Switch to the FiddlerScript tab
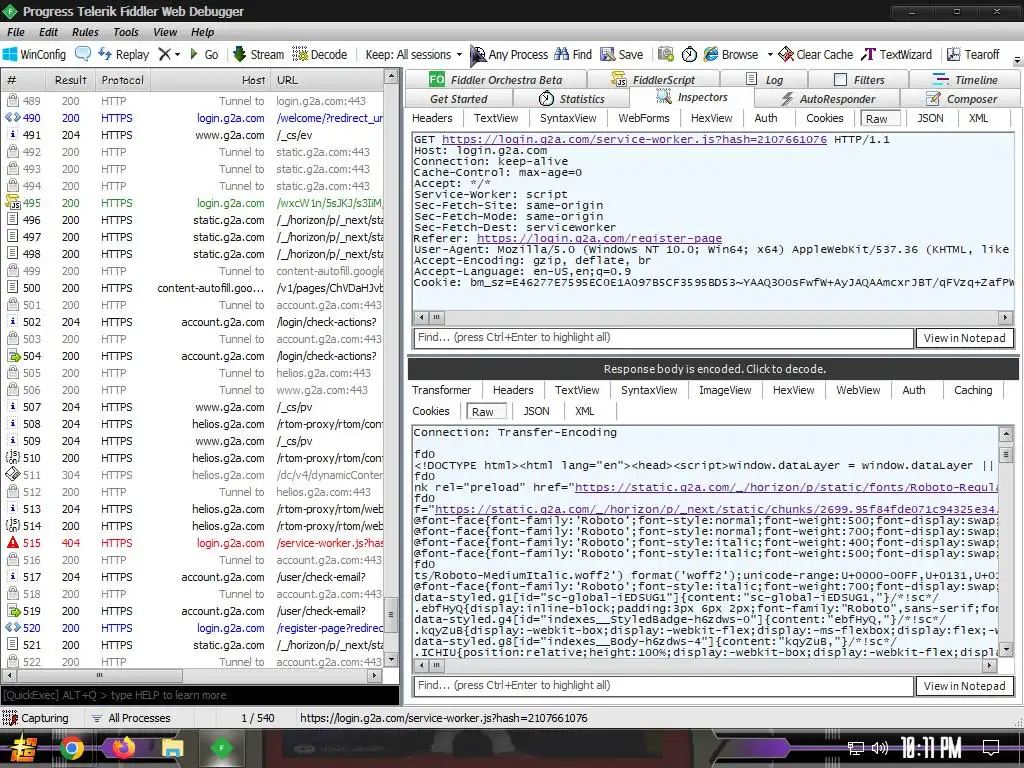The width and height of the screenshot is (1024, 768). 653,79
